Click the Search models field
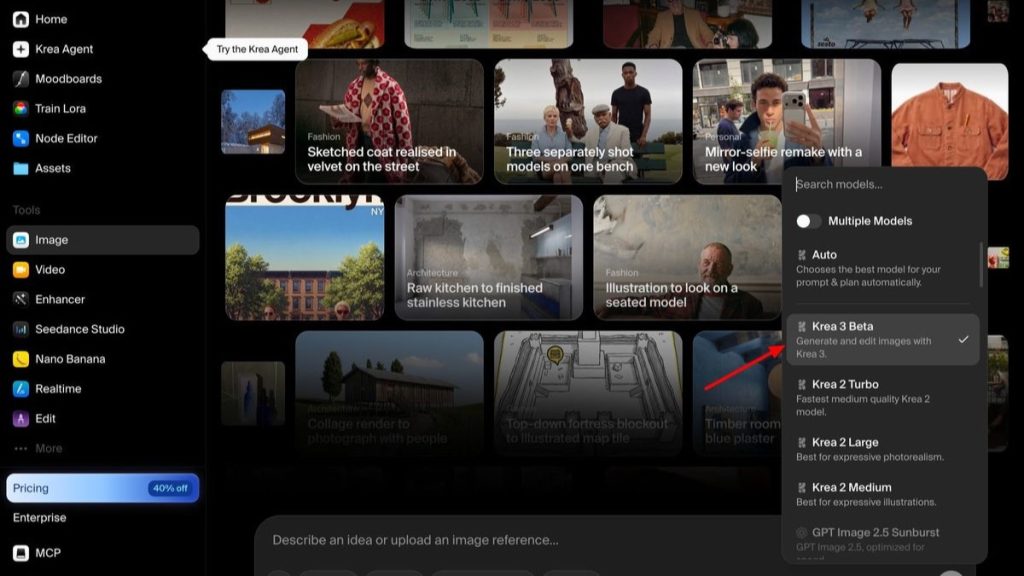1024x576 pixels. [884, 185]
